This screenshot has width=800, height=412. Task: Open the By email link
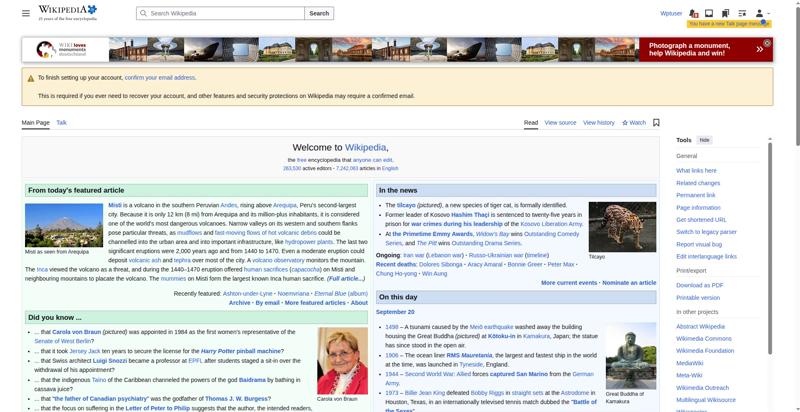(x=267, y=303)
